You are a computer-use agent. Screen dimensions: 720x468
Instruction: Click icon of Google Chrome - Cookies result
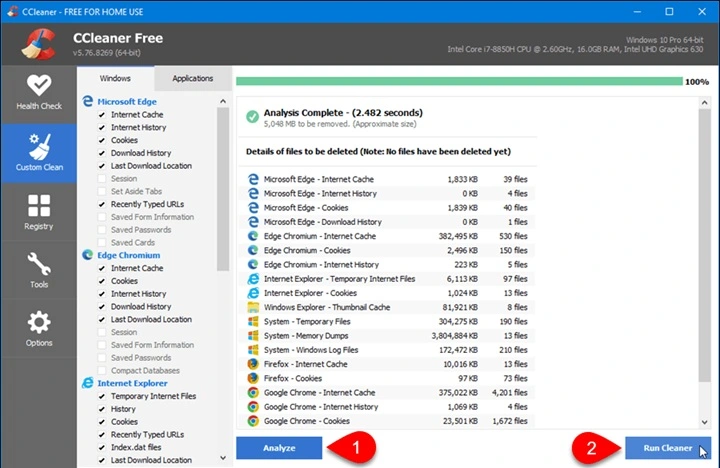click(253, 421)
